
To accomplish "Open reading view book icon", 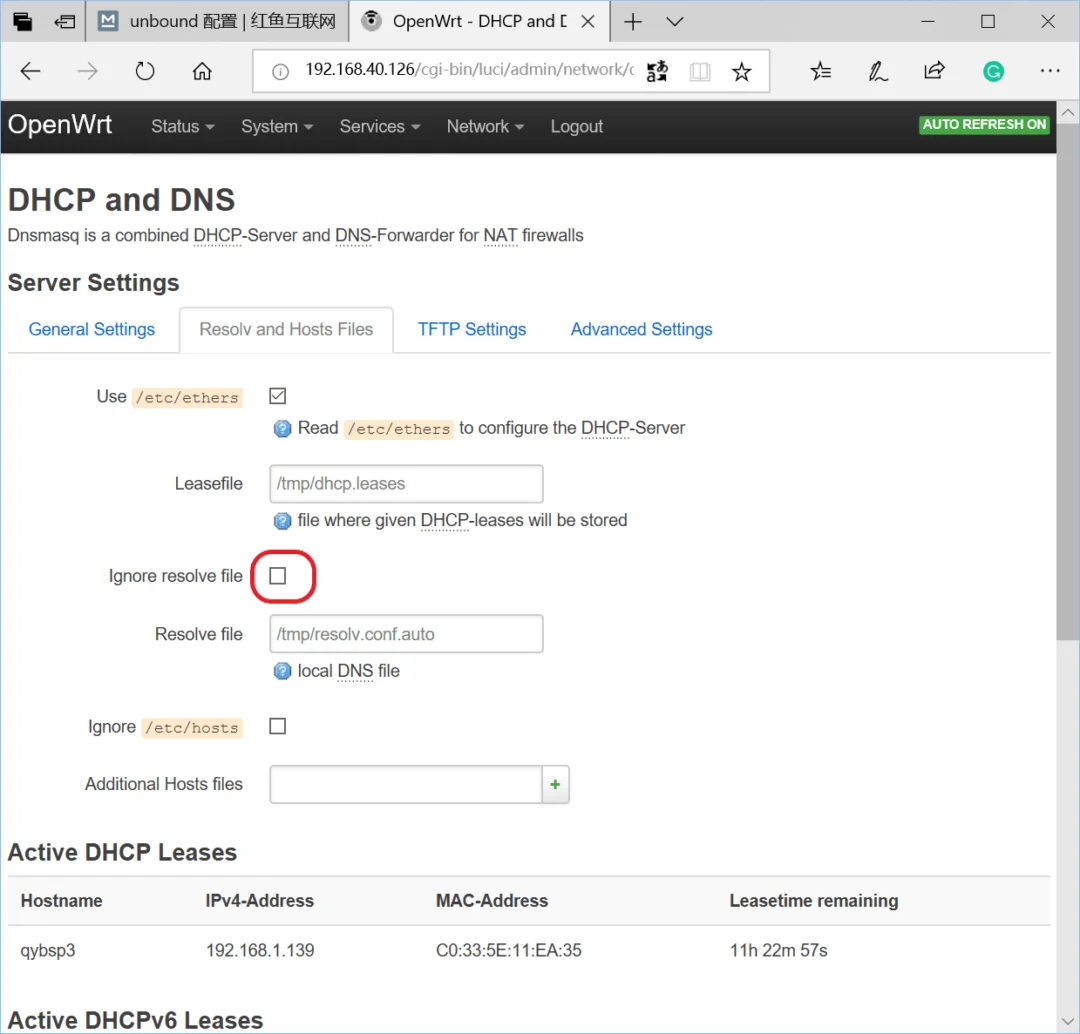I will pos(699,71).
